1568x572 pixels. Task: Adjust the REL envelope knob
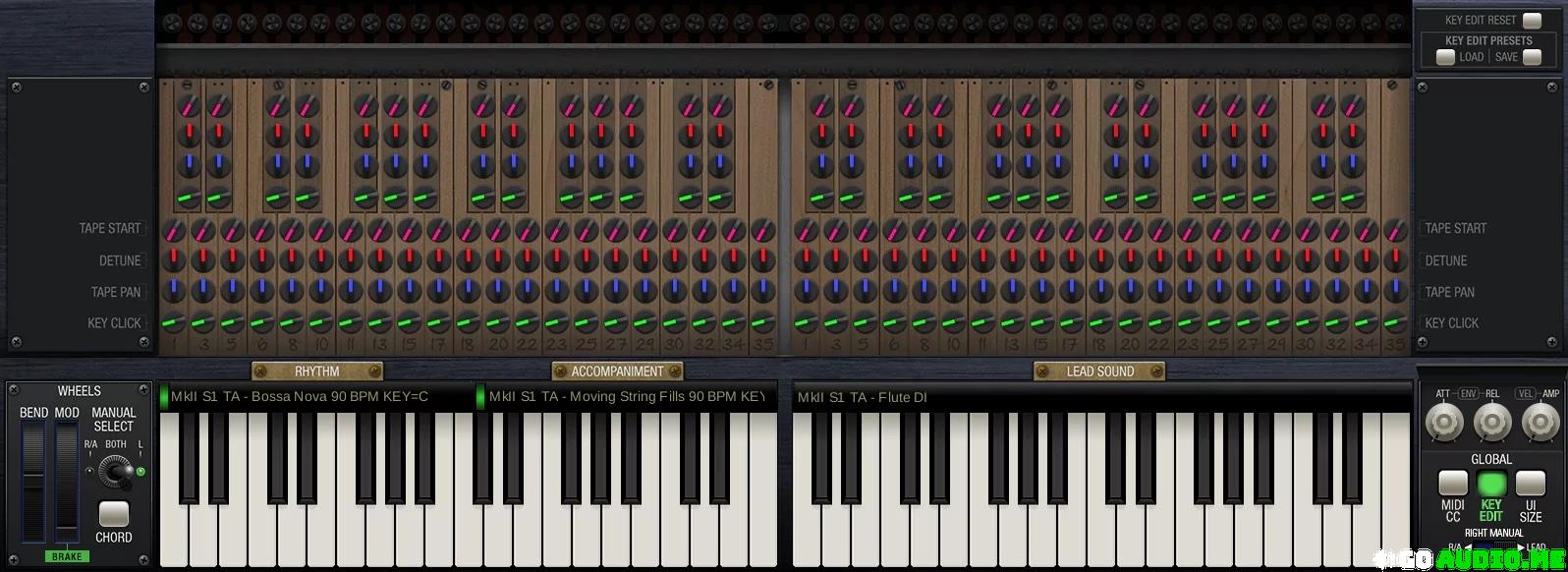coord(1491,424)
